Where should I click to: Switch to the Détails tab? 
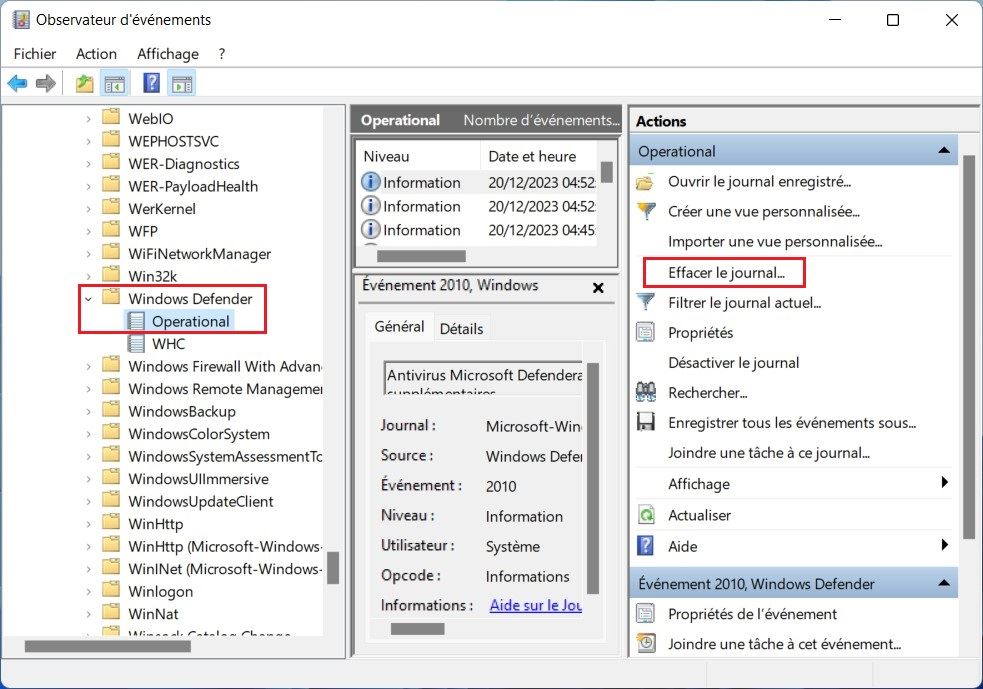tap(461, 327)
